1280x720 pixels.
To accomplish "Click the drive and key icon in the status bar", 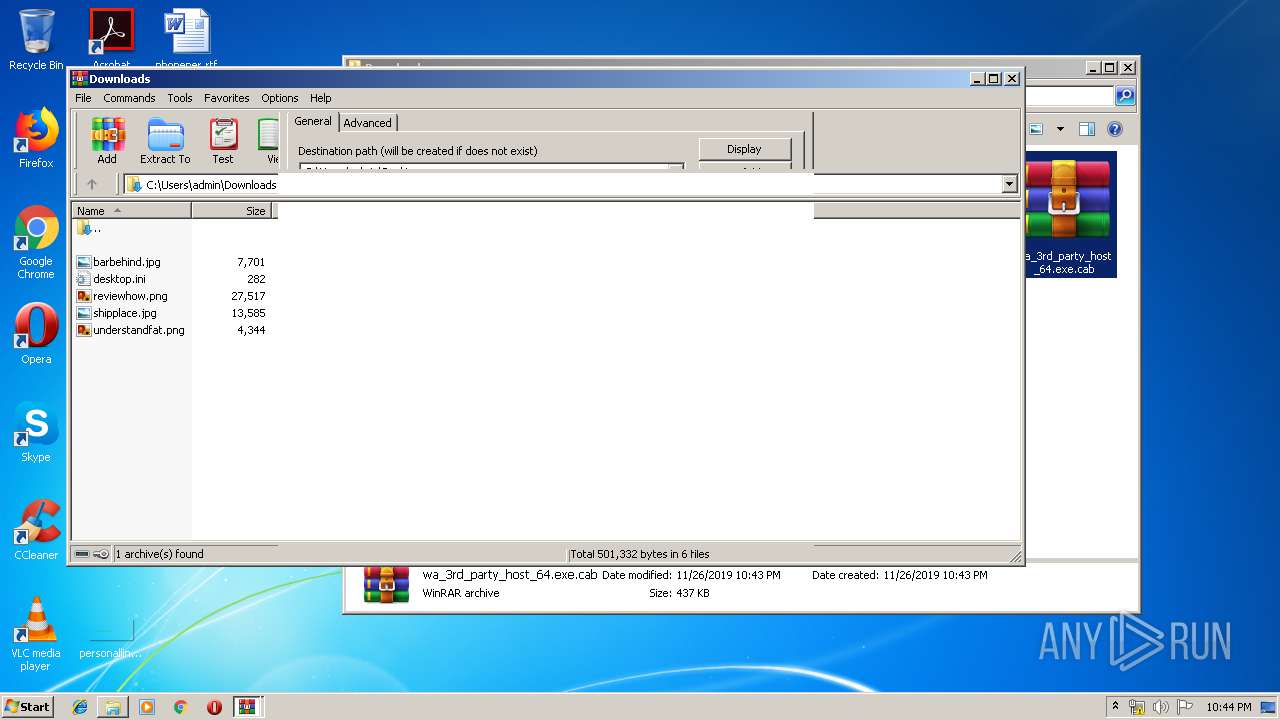I will click(92, 554).
